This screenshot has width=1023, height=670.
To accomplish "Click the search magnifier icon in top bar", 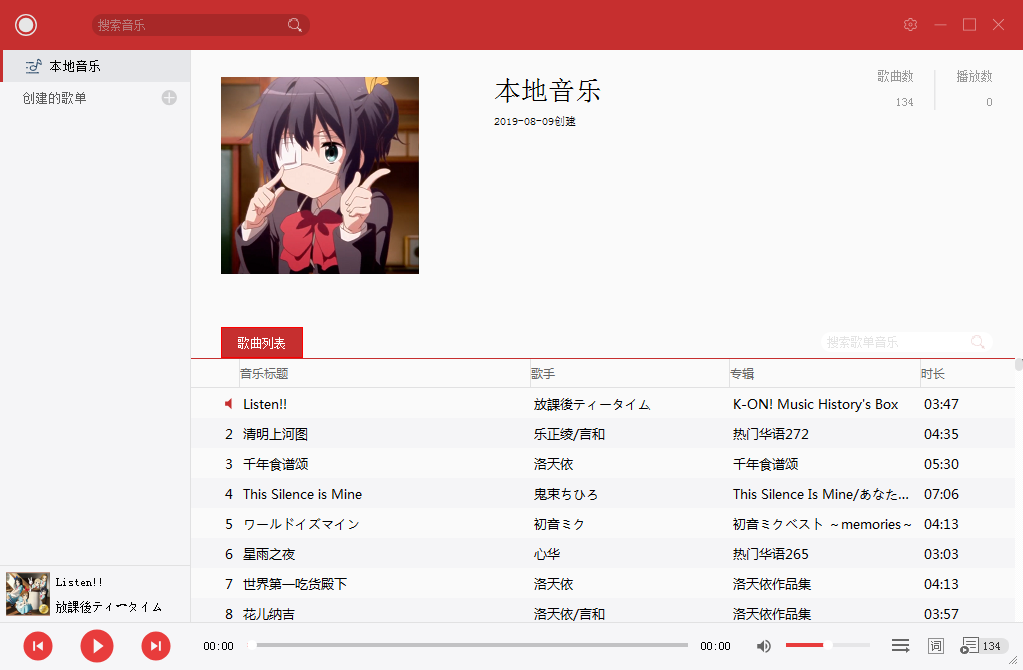I will [x=295, y=25].
